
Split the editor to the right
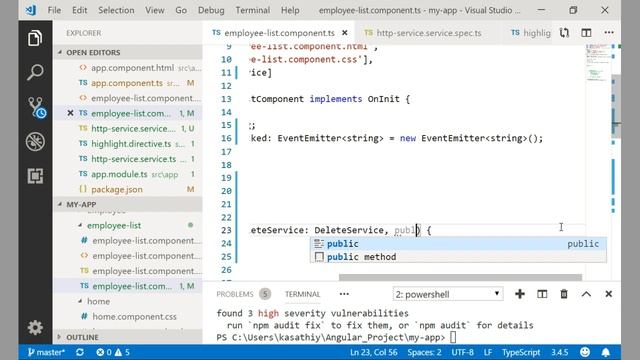point(586,33)
